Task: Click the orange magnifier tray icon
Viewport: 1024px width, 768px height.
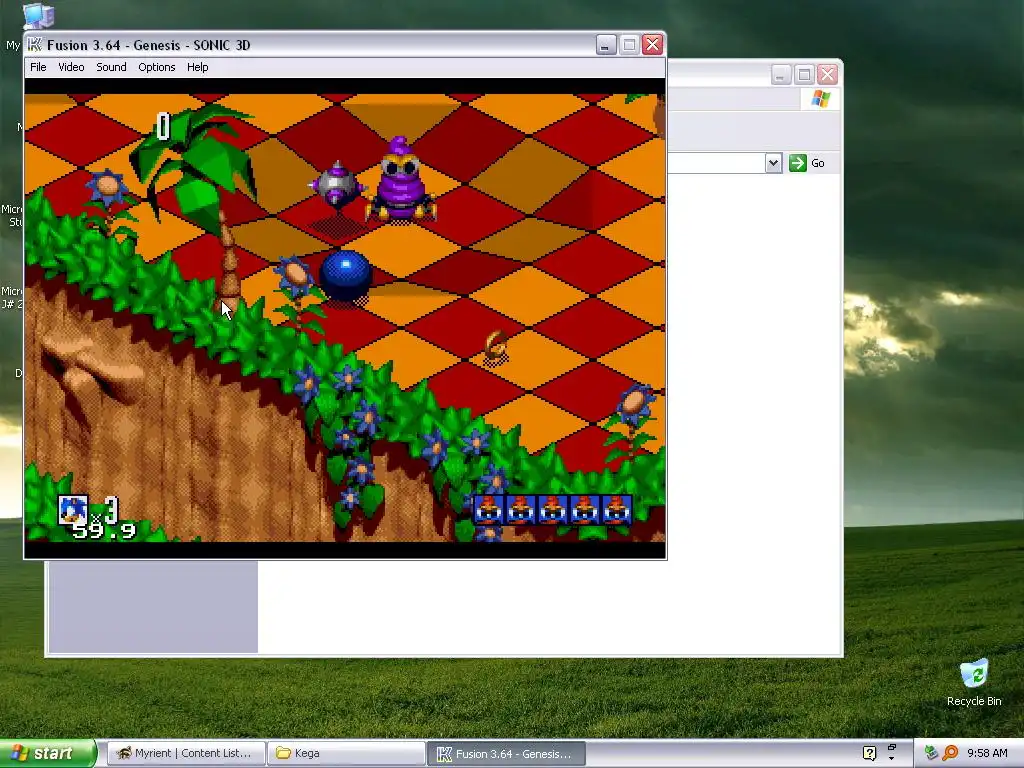Action: 950,753
